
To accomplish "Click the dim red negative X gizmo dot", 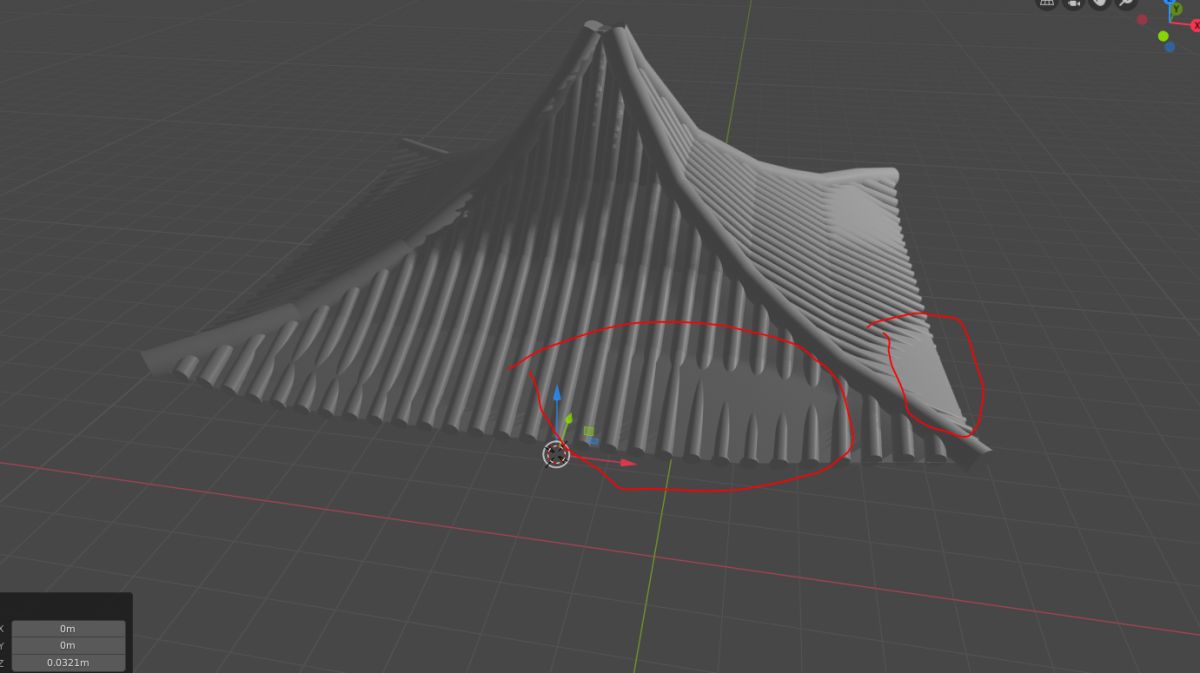I will [x=1142, y=19].
